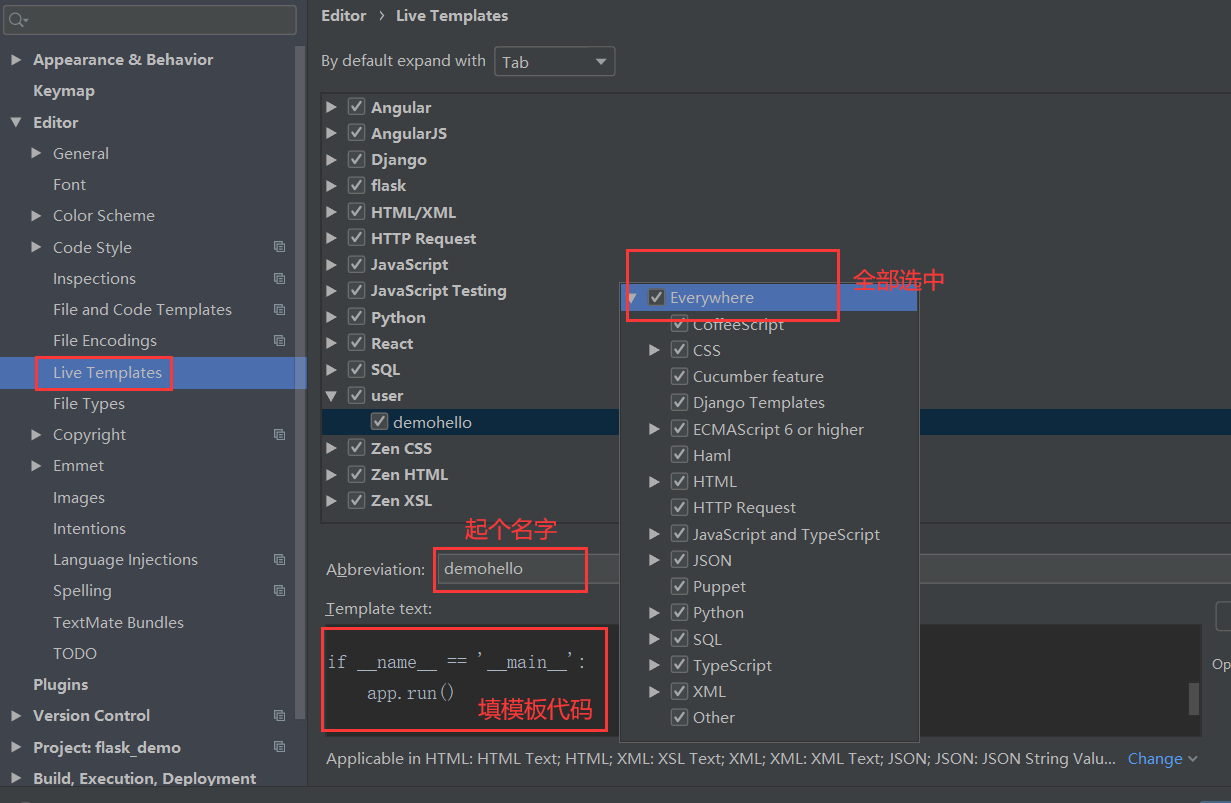Select Live Templates in the sidebar
This screenshot has height=803, width=1231.
click(107, 373)
